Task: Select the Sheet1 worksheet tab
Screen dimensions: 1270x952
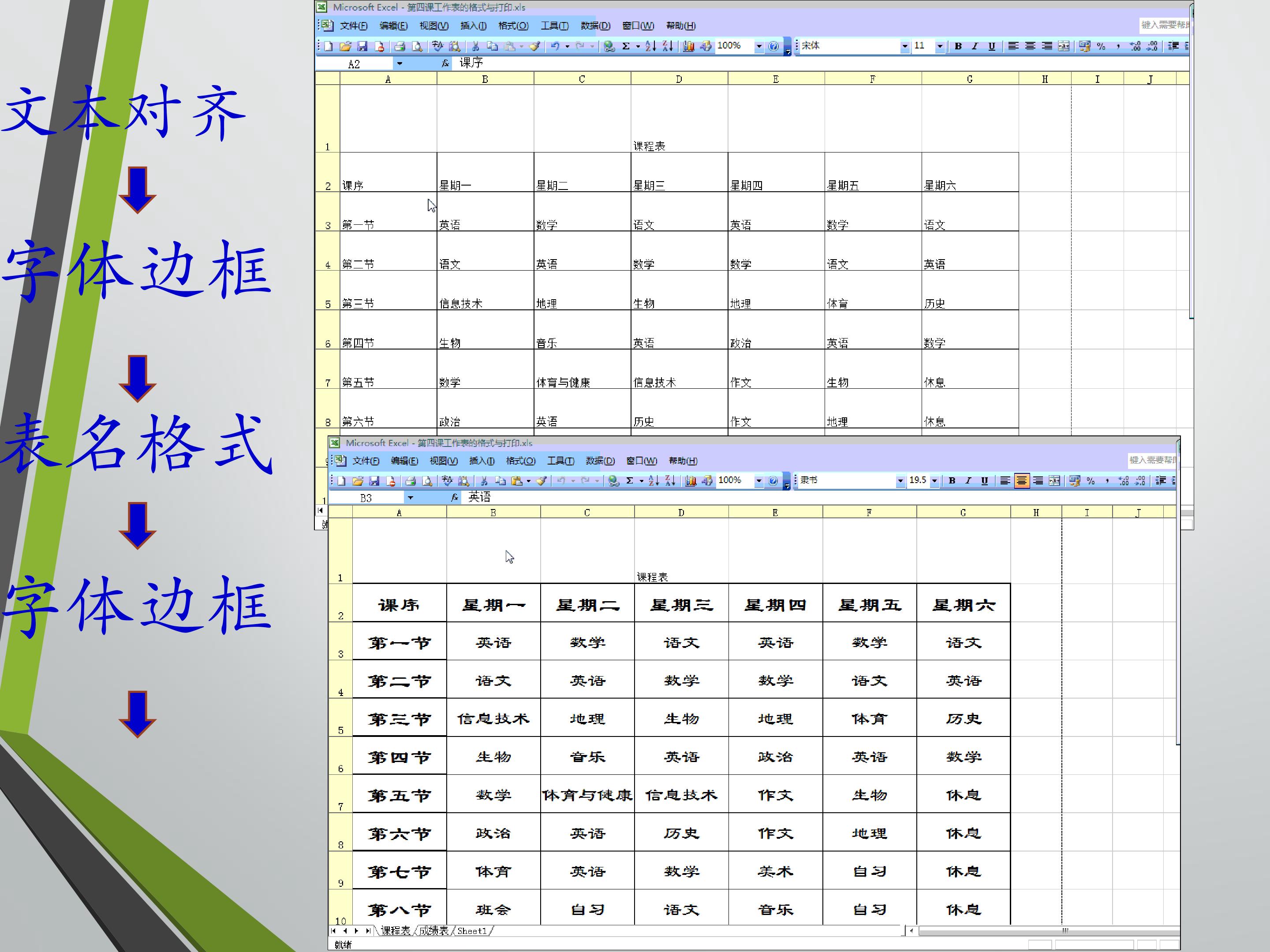Action: tap(471, 931)
